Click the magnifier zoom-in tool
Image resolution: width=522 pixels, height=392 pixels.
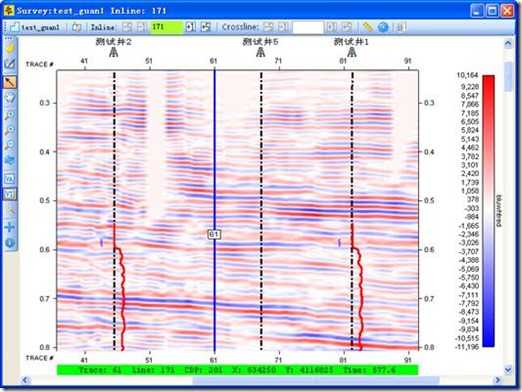[x=10, y=130]
